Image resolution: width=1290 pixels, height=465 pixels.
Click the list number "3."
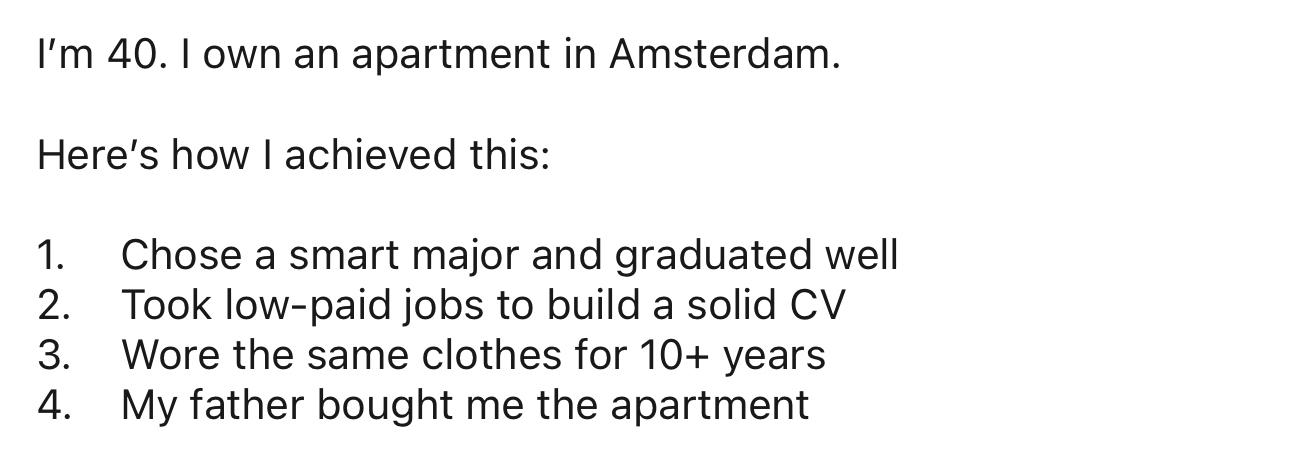[53, 356]
